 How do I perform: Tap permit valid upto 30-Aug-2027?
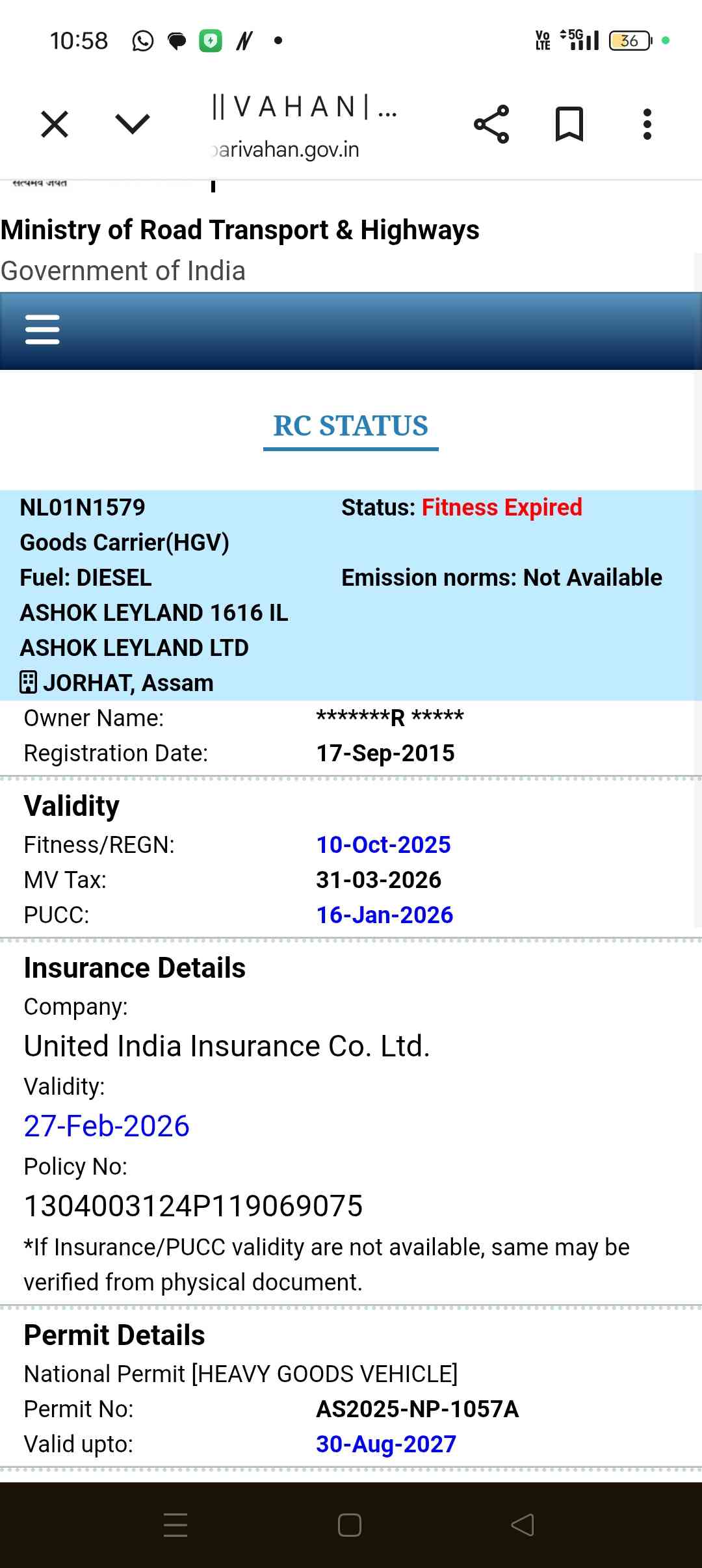(386, 1444)
